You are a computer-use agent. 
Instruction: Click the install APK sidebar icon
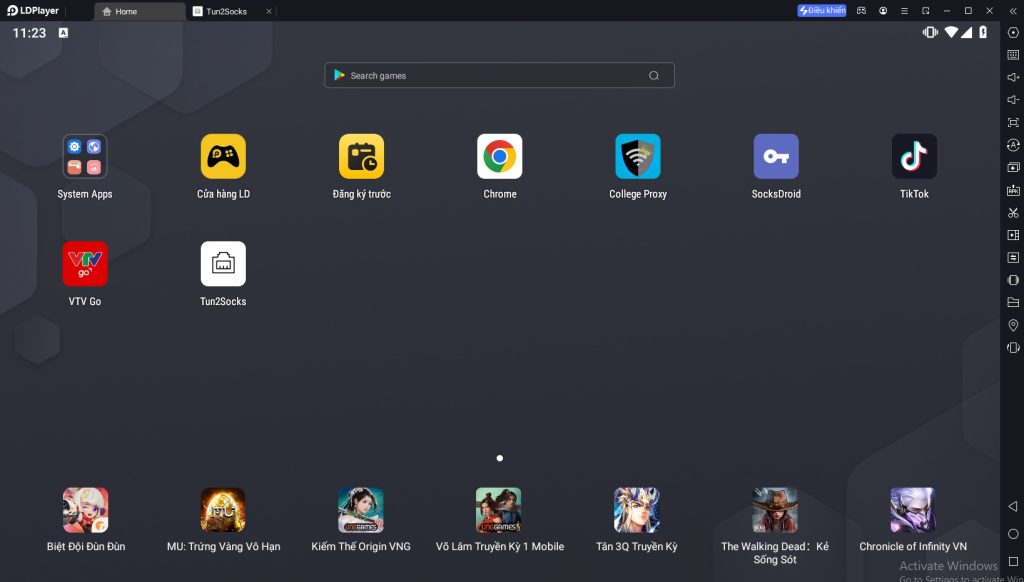1013,190
